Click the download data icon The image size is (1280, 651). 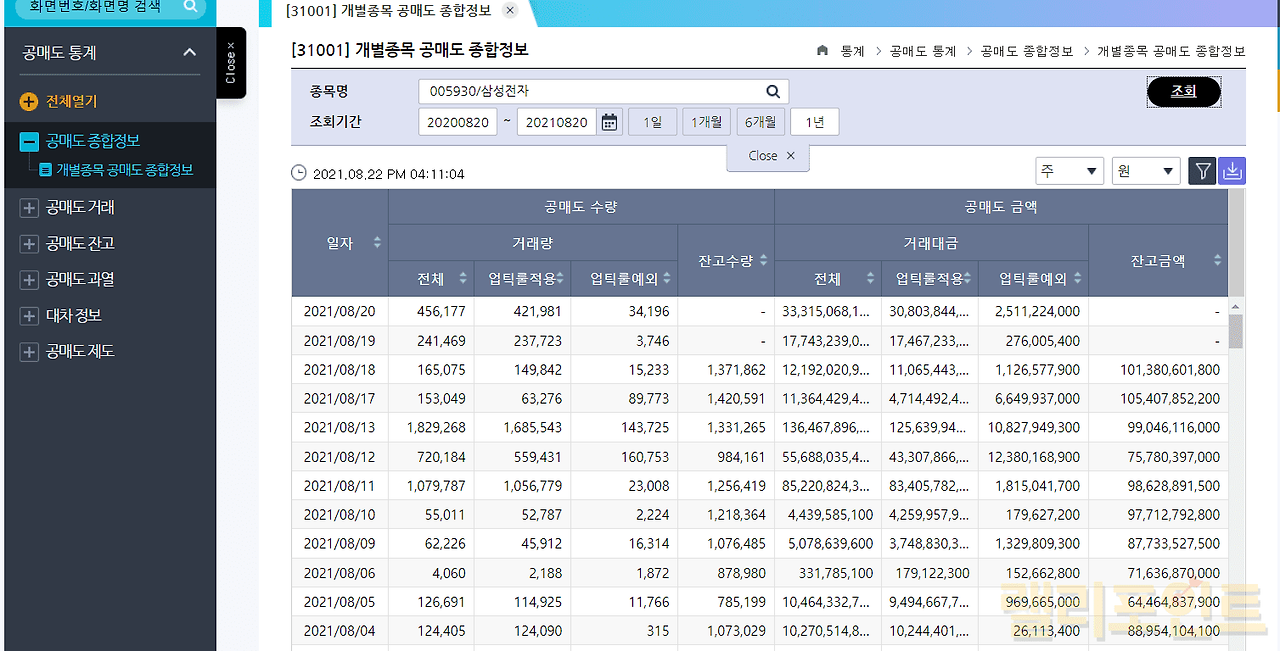1232,172
